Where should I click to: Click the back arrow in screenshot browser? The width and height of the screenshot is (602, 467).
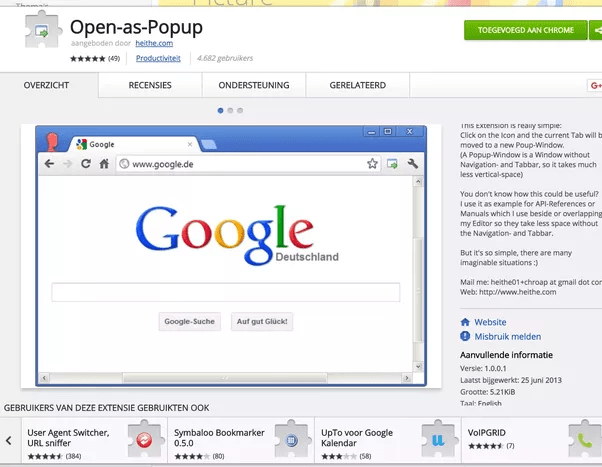pyautogui.click(x=49, y=164)
